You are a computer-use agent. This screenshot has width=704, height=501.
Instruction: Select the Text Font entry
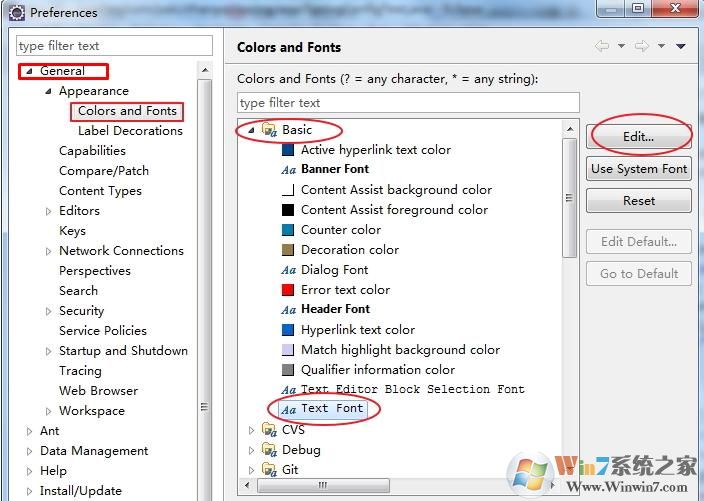[332, 409]
